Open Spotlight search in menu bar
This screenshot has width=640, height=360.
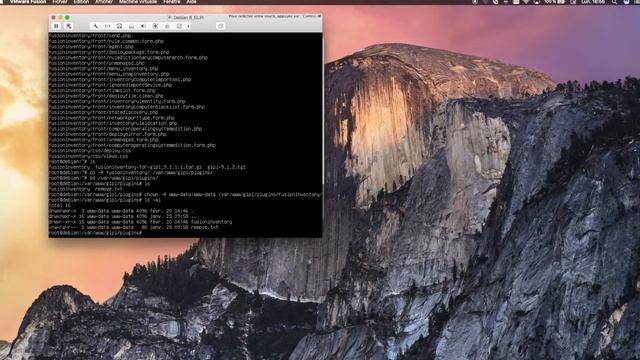point(614,2)
